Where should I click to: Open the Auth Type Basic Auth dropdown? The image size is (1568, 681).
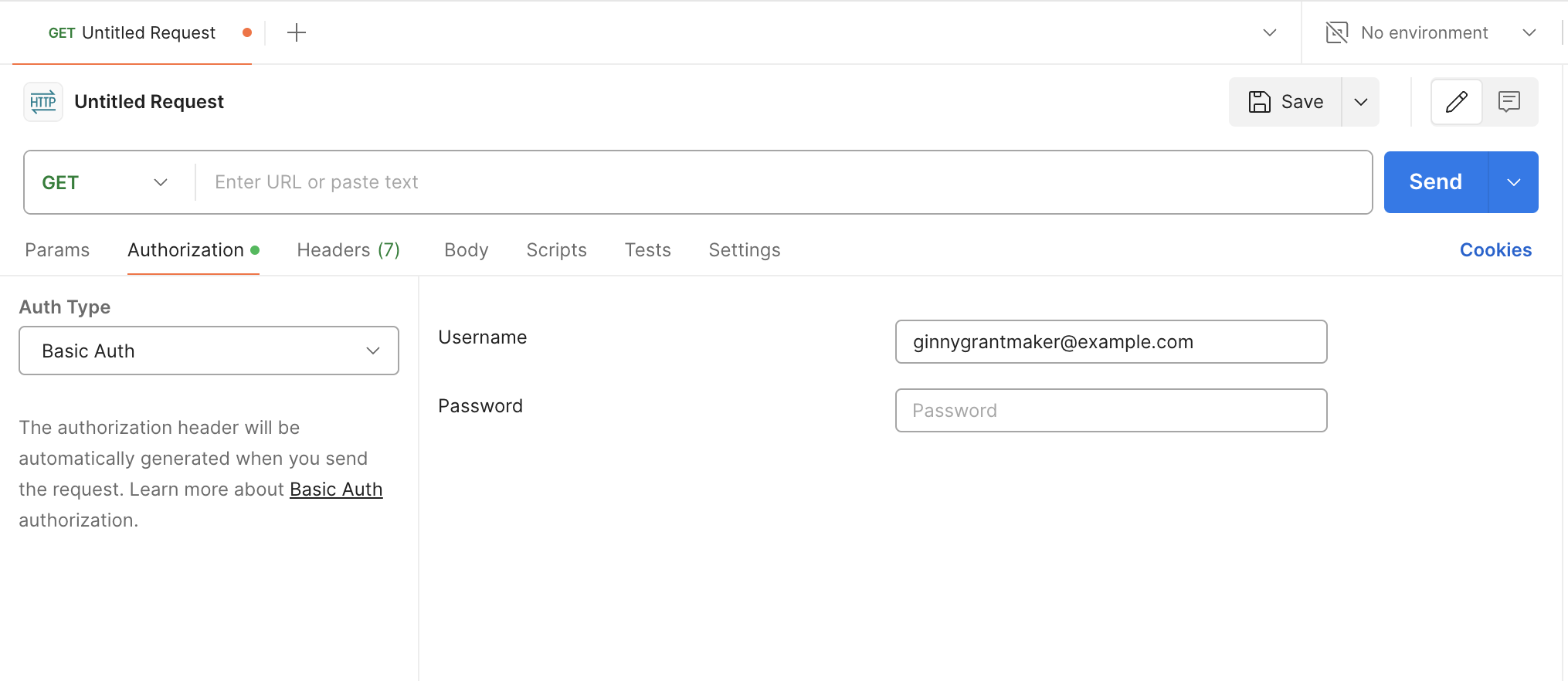tap(209, 351)
